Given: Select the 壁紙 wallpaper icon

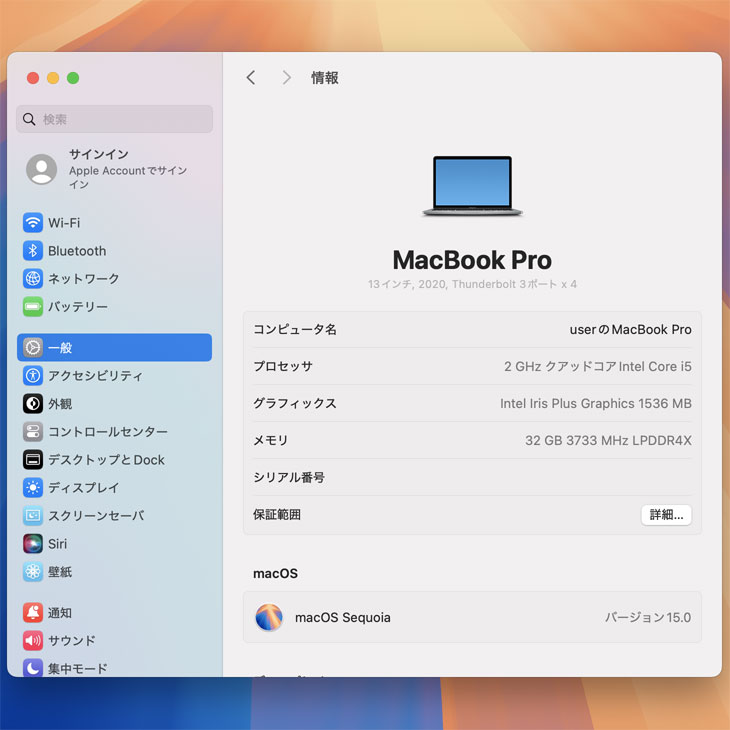Looking at the screenshot, I should point(33,572).
